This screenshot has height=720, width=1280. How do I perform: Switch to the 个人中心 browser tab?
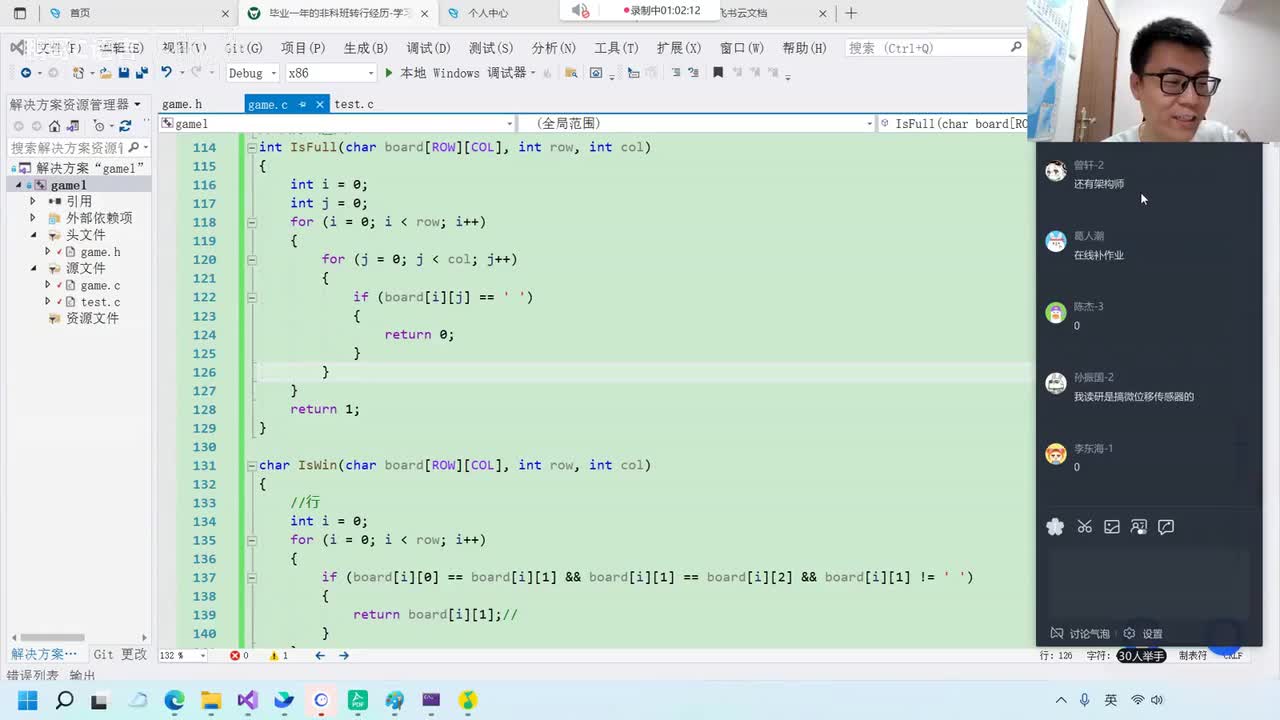(488, 13)
